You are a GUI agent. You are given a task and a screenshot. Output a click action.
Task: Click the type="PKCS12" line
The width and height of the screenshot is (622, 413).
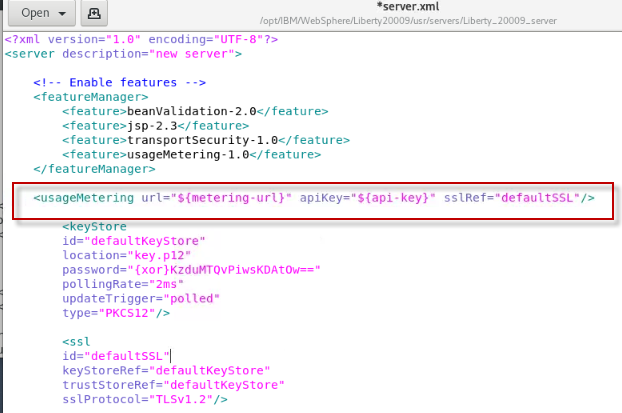(x=112, y=314)
